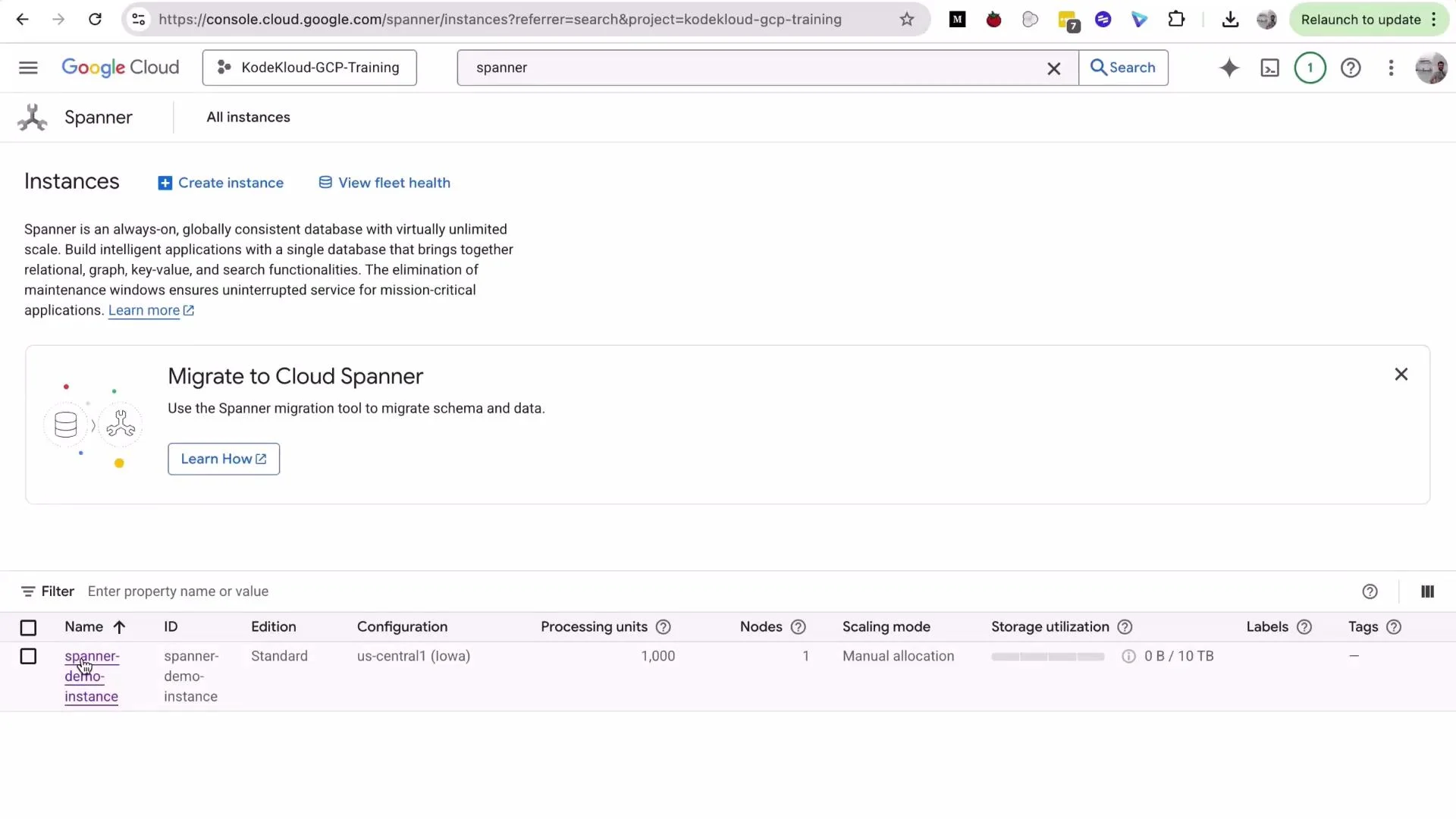Click the Search button

tap(1123, 67)
